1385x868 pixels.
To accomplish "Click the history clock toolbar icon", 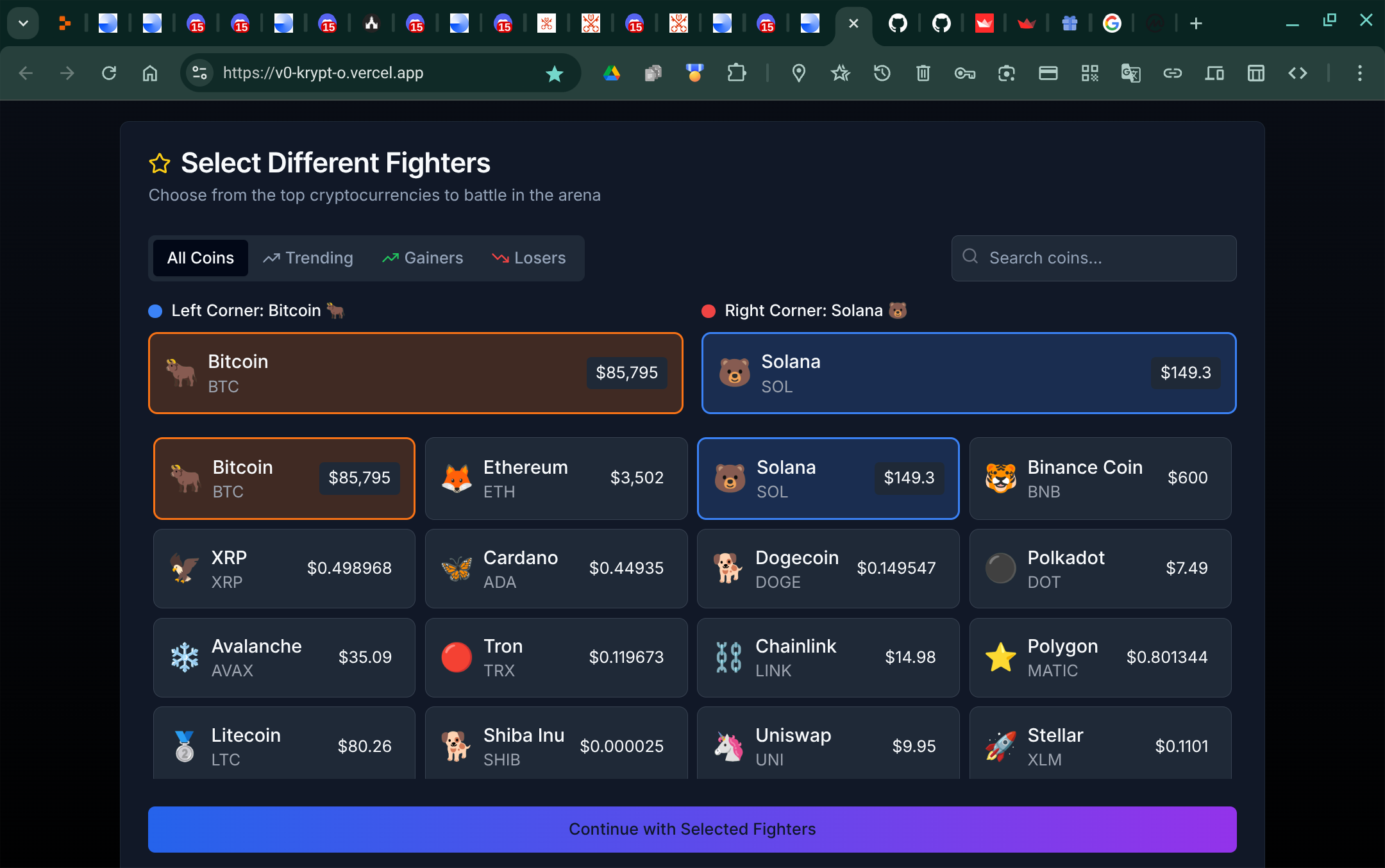I will (882, 73).
